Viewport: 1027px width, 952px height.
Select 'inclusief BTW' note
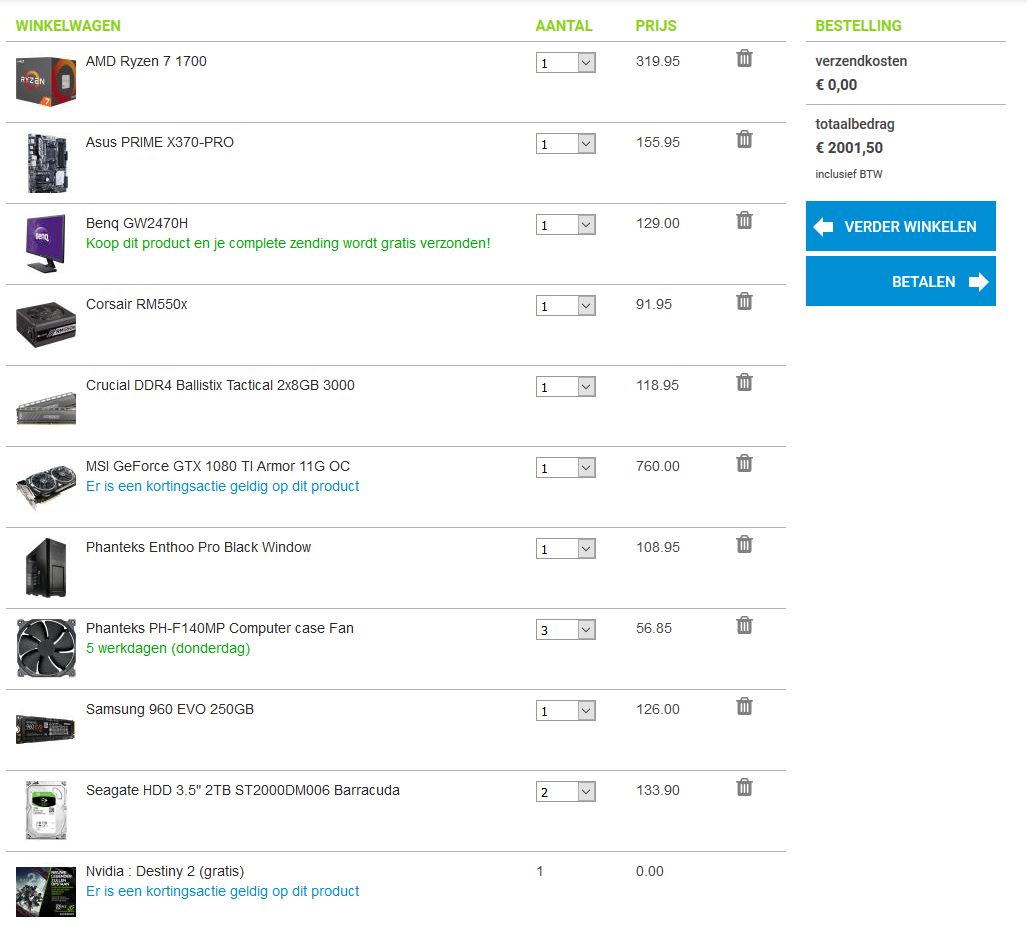pos(849,174)
